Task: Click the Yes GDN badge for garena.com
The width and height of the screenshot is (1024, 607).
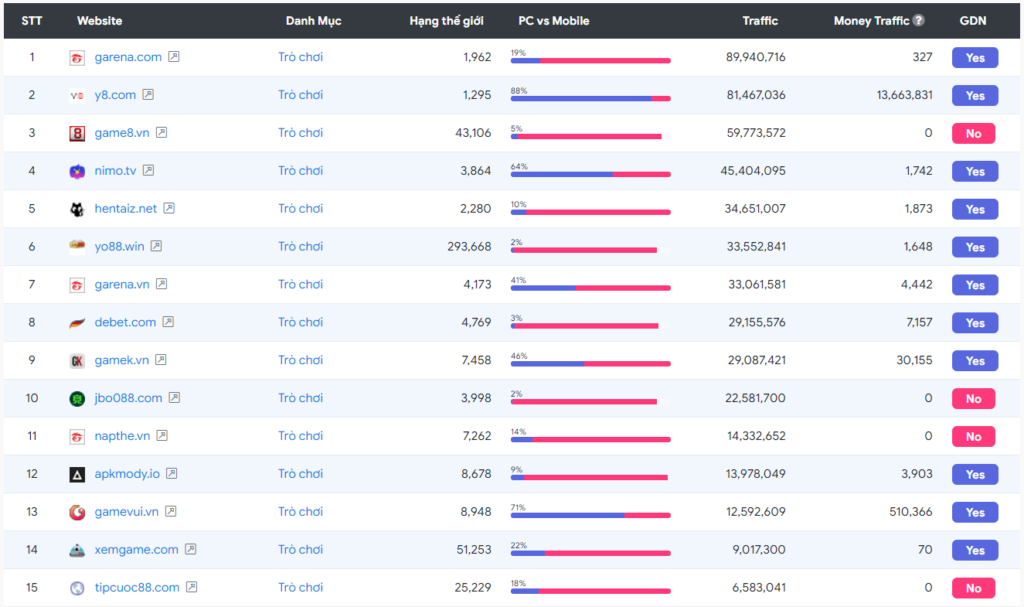Action: pyautogui.click(x=974, y=58)
